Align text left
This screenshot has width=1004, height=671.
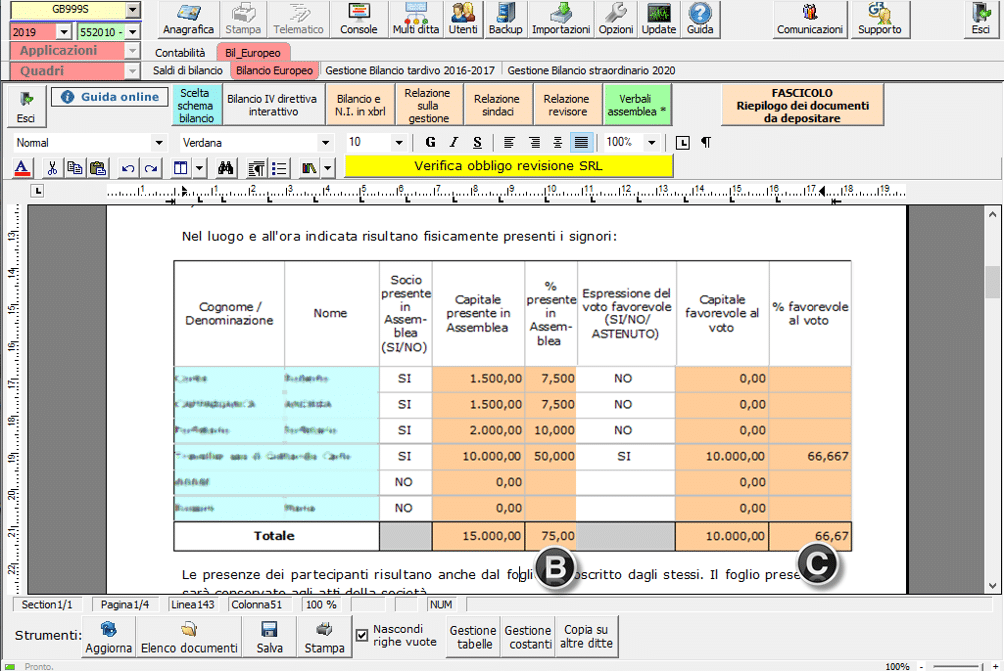pyautogui.click(x=509, y=142)
